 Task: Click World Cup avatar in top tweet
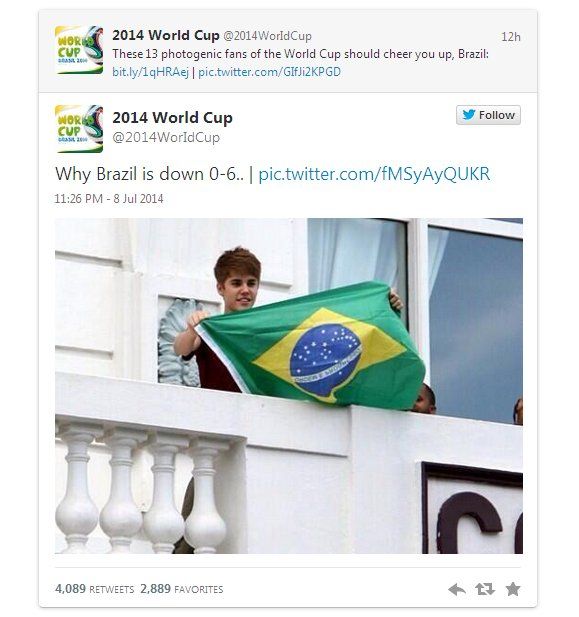click(79, 50)
